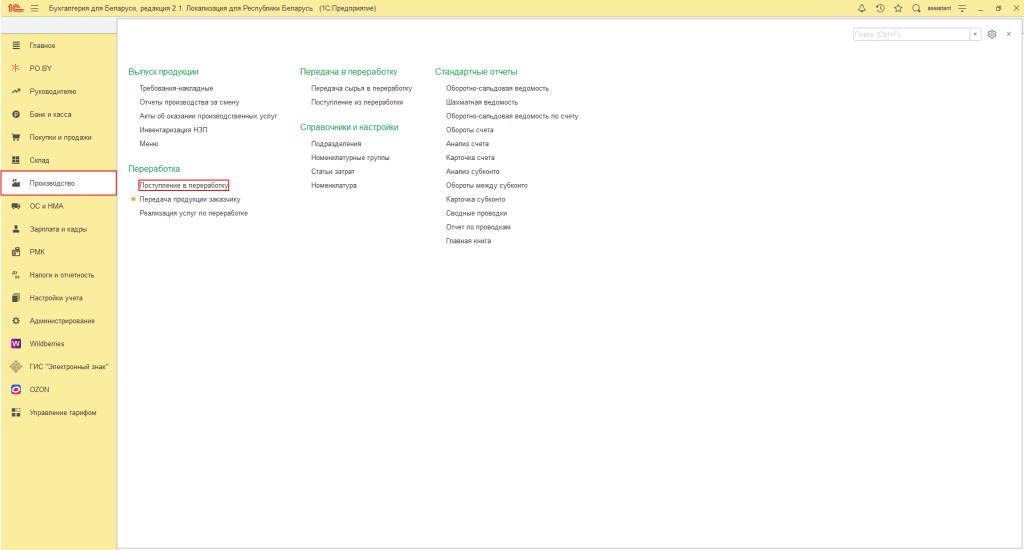1024x550 pixels.
Task: Go to Банк и касса section
Action: (x=51, y=114)
